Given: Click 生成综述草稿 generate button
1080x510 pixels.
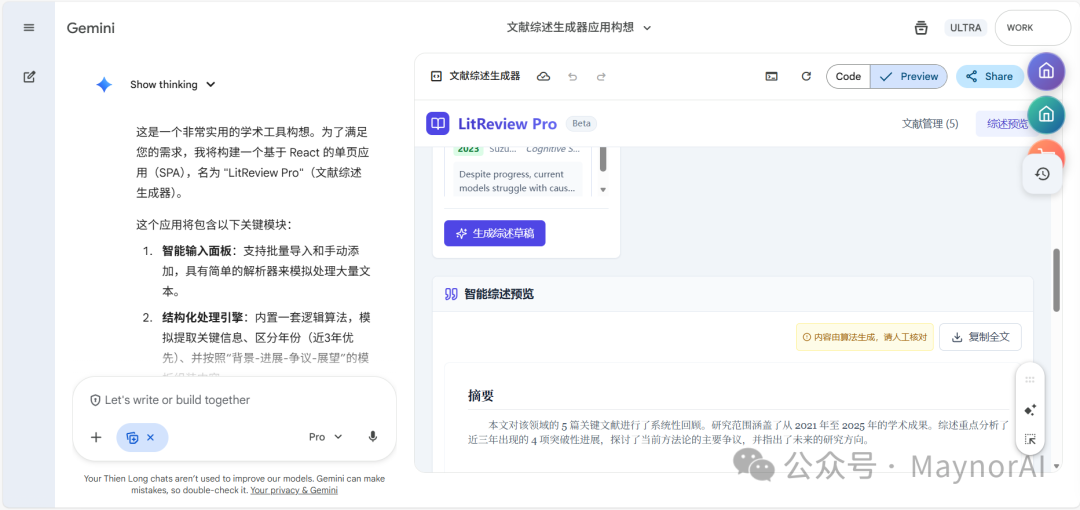Looking at the screenshot, I should [x=495, y=234].
